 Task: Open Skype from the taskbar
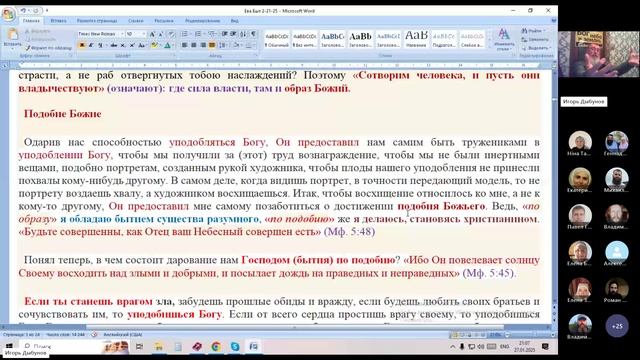point(235,347)
